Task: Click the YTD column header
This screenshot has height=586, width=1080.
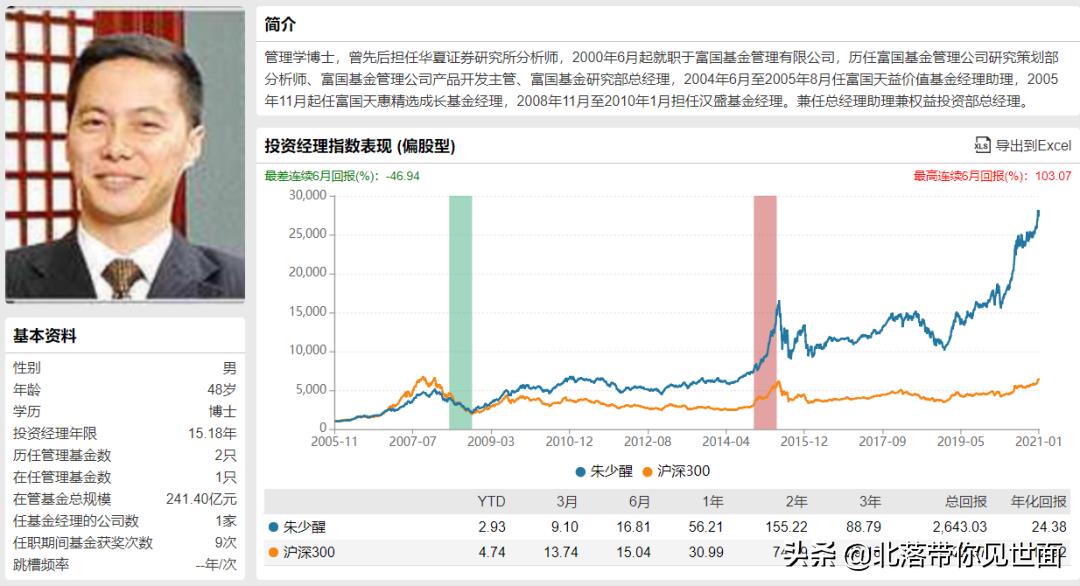Action: point(492,501)
